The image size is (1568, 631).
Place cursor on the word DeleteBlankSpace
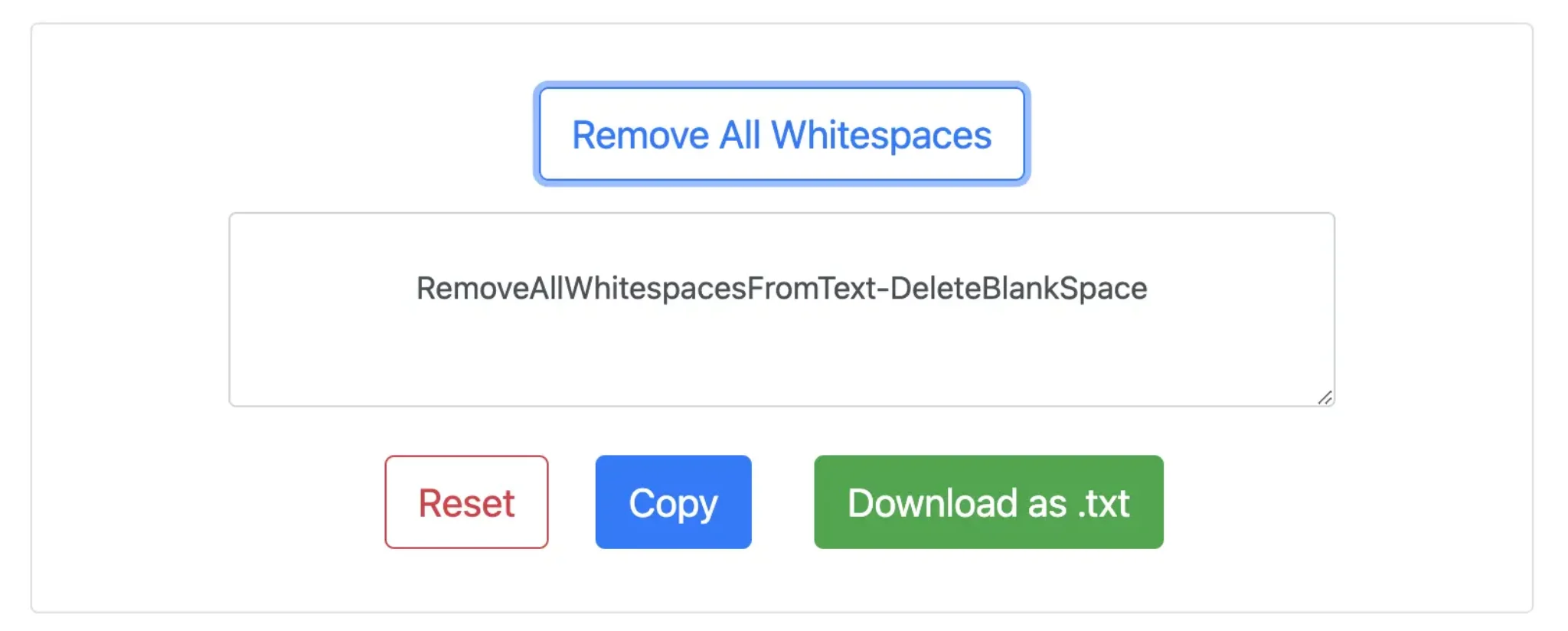click(1018, 289)
